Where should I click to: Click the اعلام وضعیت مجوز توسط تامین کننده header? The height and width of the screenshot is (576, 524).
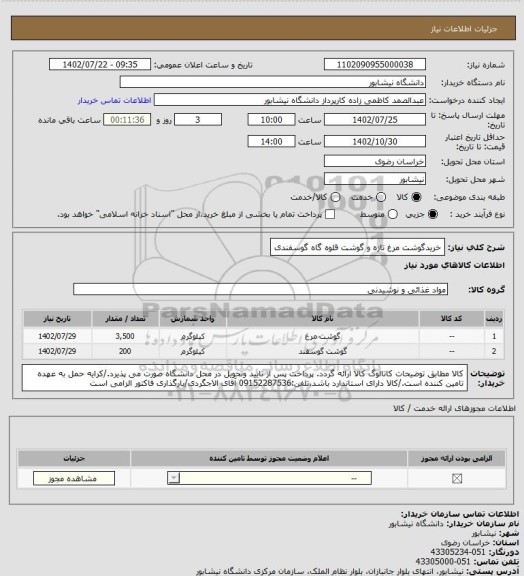[x=269, y=458]
